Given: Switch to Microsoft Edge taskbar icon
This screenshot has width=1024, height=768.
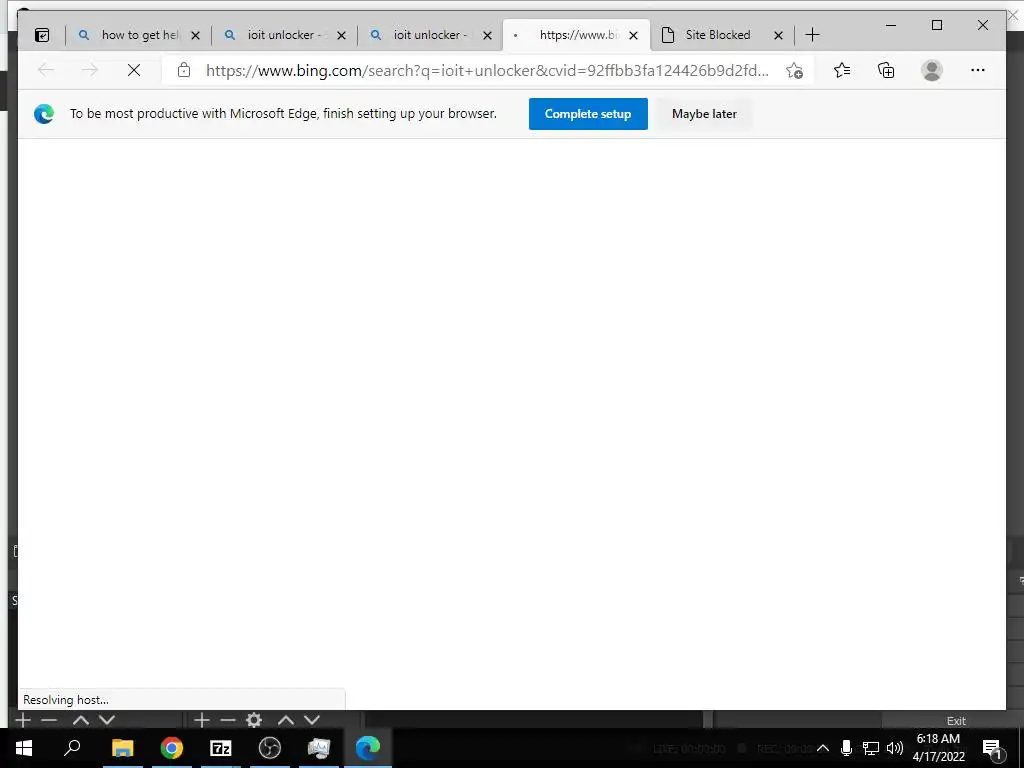Looking at the screenshot, I should tap(368, 748).
